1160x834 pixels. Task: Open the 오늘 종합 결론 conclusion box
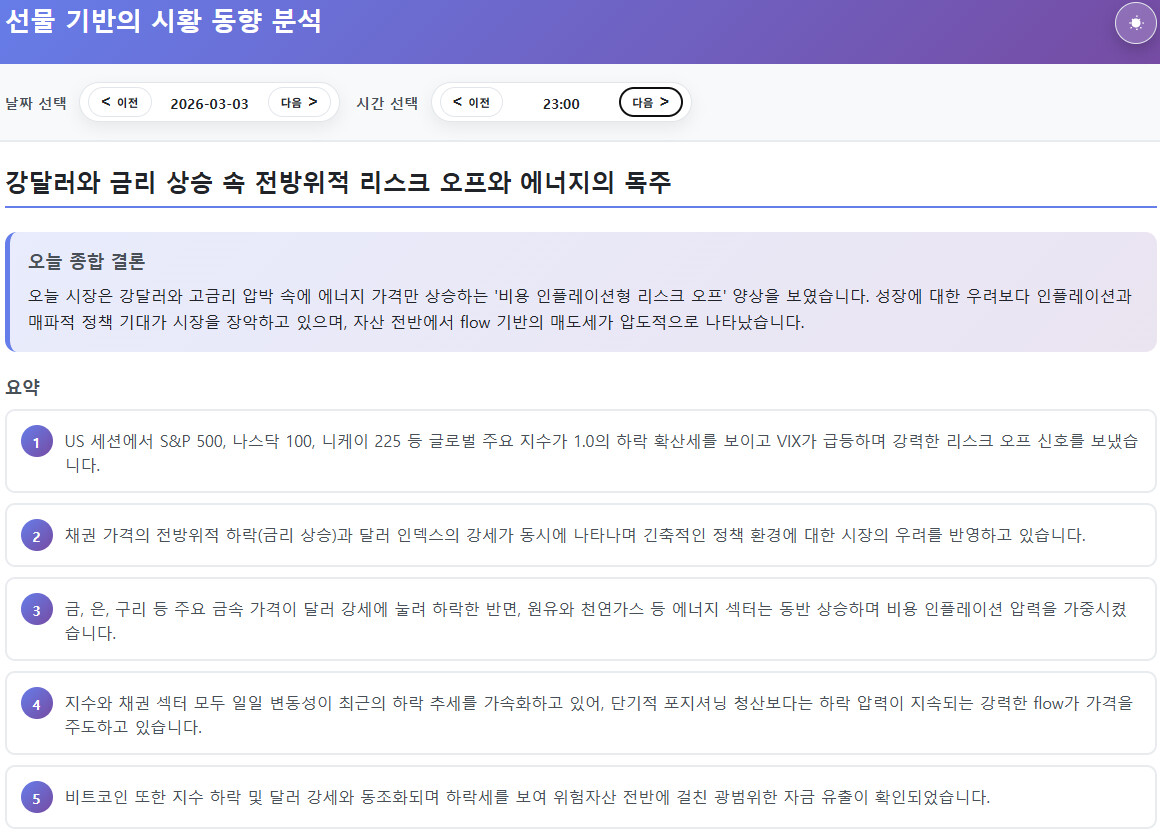(x=580, y=292)
